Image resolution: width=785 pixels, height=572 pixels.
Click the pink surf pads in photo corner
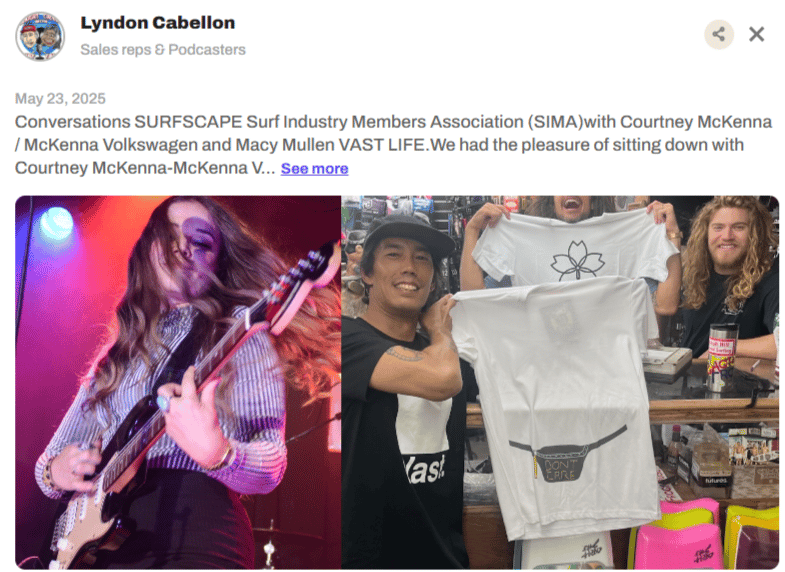pos(674,534)
